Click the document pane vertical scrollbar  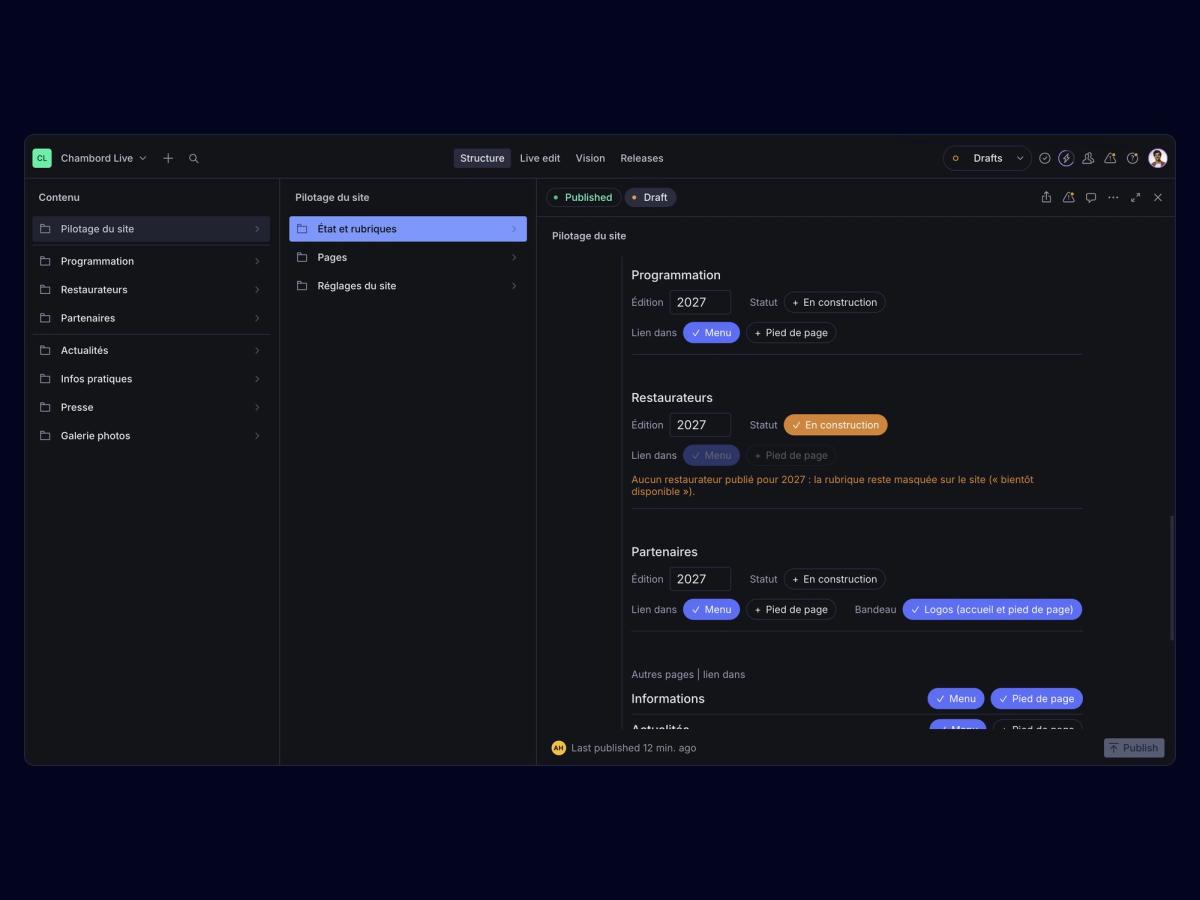[x=1172, y=578]
